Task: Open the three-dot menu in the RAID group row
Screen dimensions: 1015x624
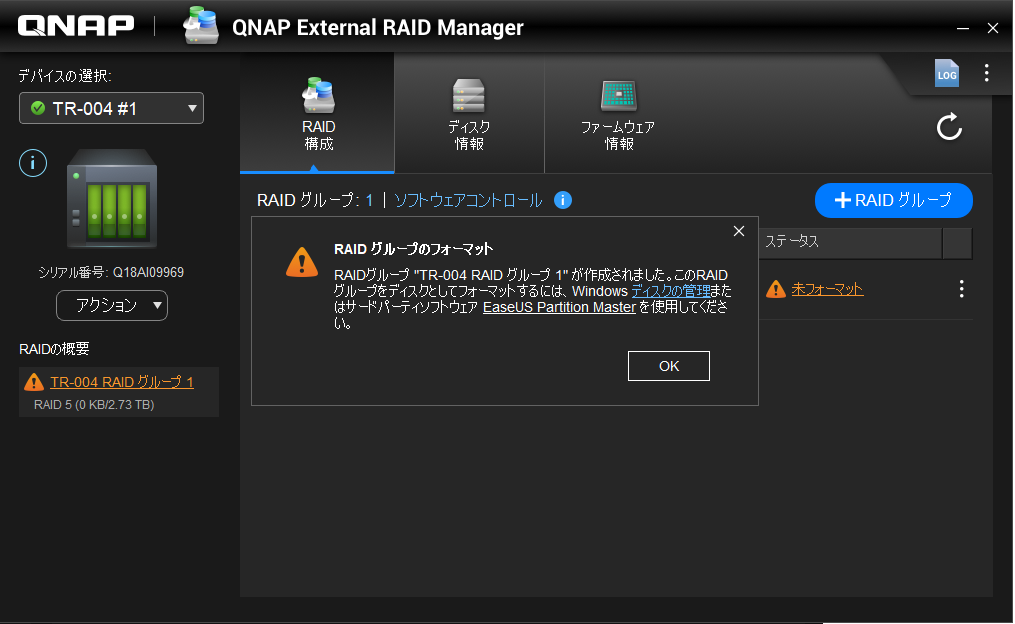Action: (961, 289)
